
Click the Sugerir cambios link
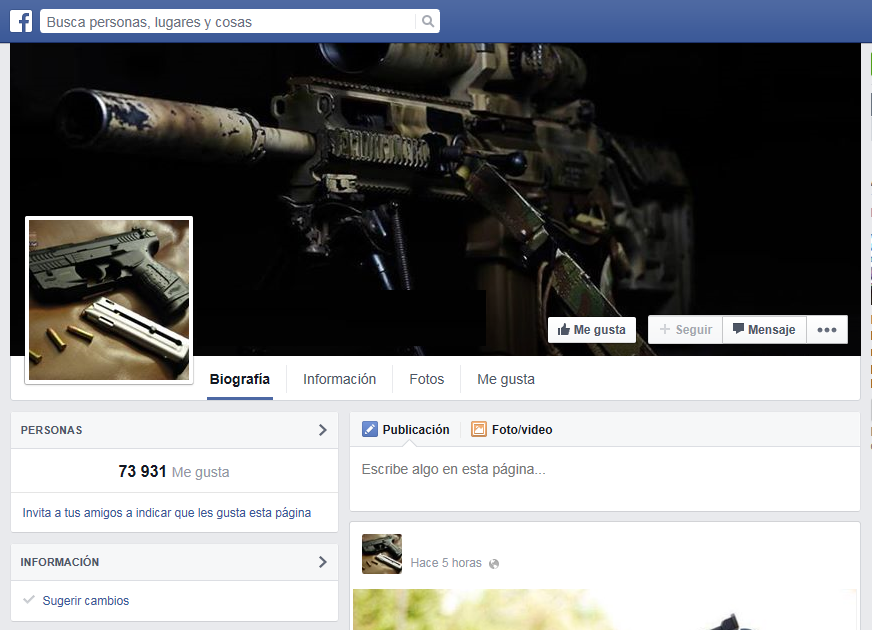tap(86, 601)
